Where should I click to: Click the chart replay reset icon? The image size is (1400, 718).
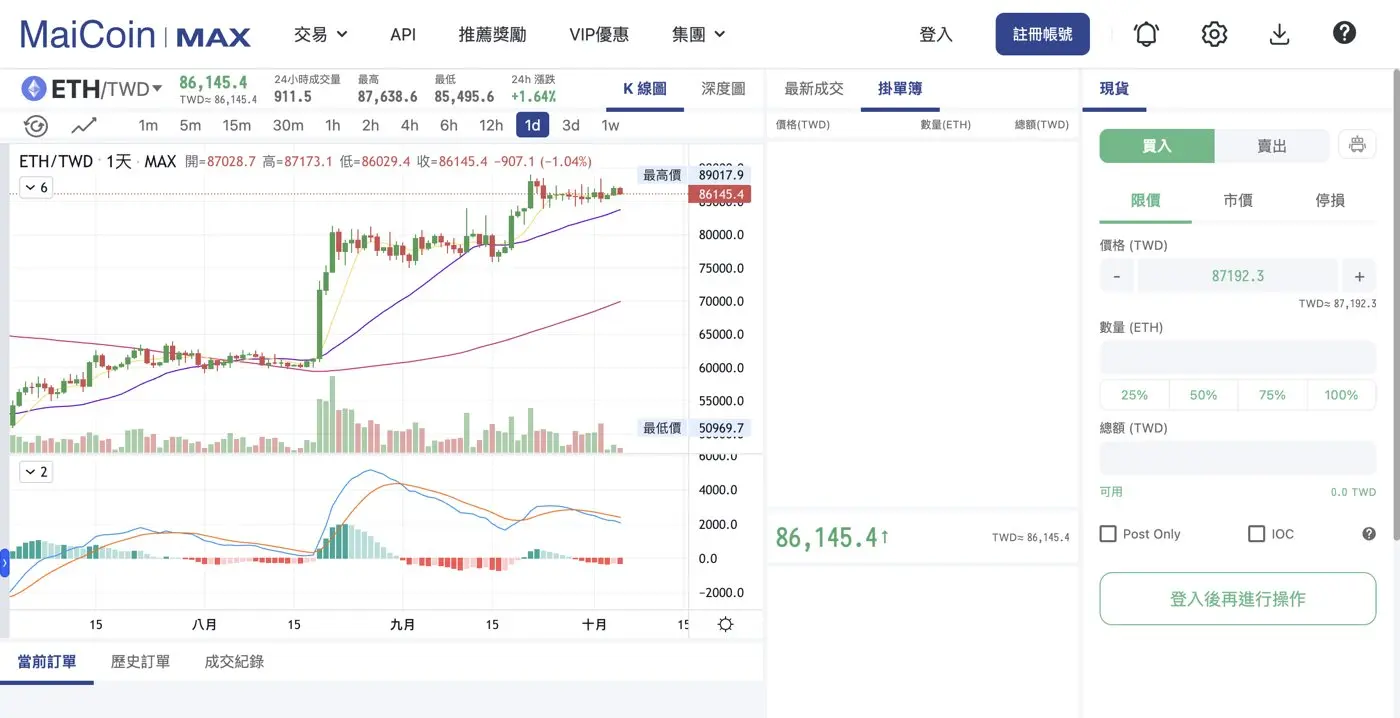tap(36, 126)
